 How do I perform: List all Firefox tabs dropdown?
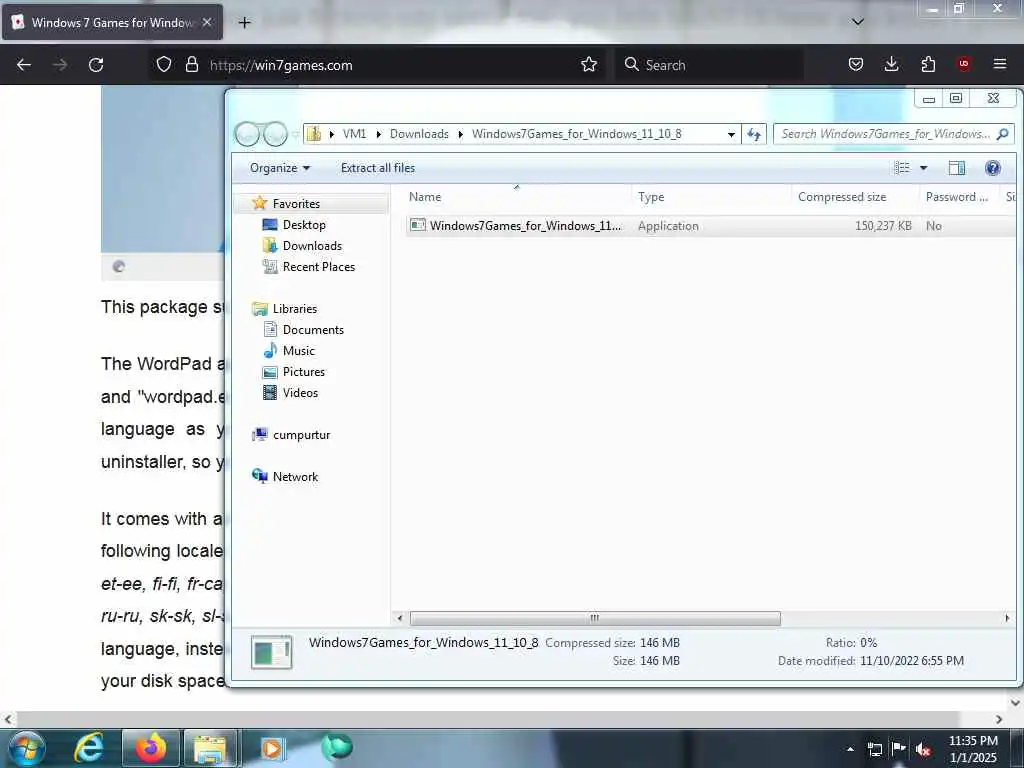[858, 22]
